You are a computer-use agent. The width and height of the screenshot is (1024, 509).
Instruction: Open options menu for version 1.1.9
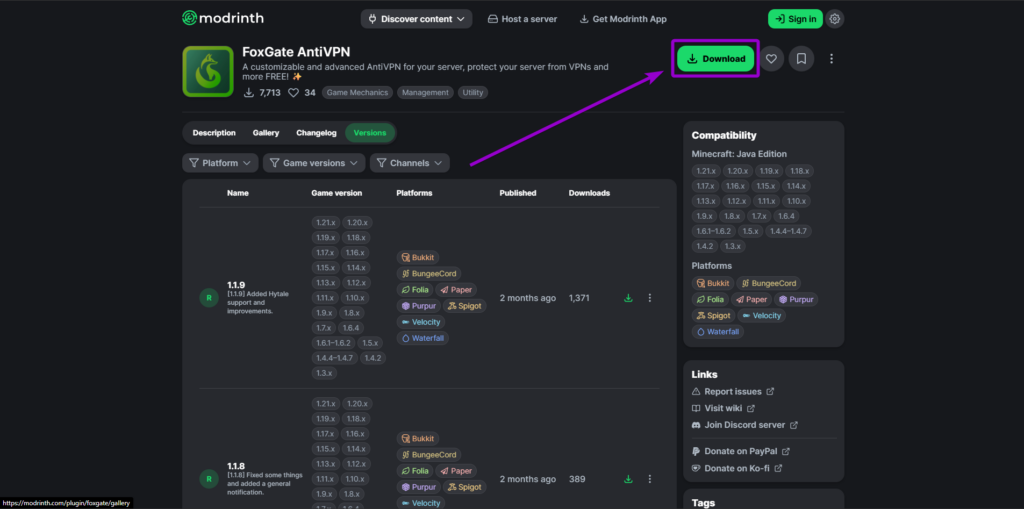[650, 298]
